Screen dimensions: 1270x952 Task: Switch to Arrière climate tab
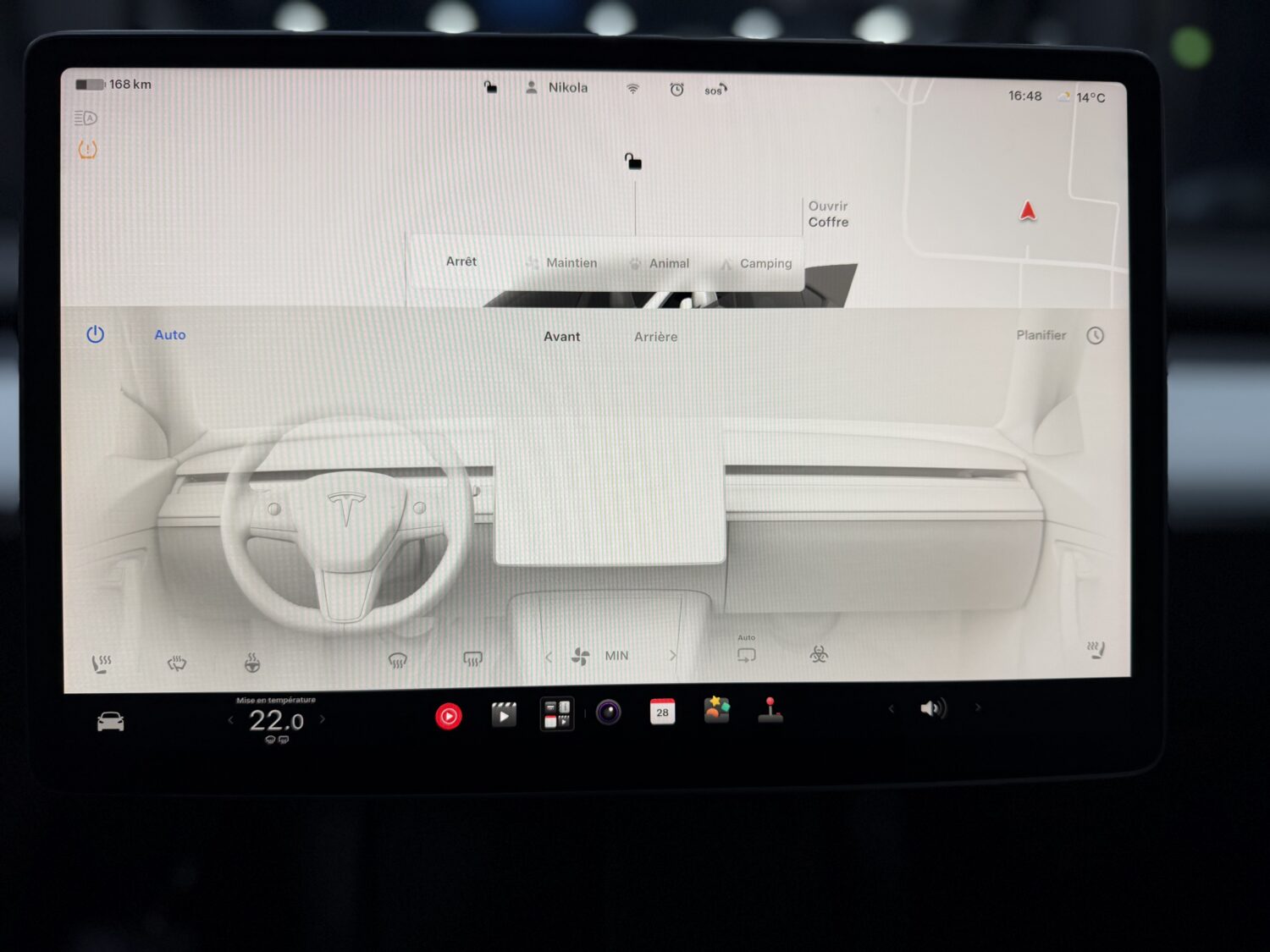click(655, 337)
